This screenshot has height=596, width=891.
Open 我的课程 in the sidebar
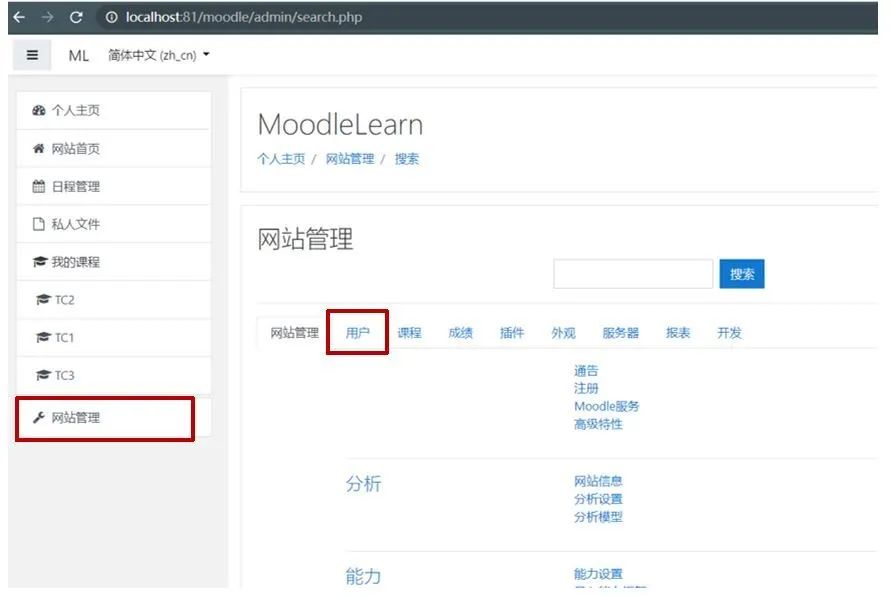114,262
